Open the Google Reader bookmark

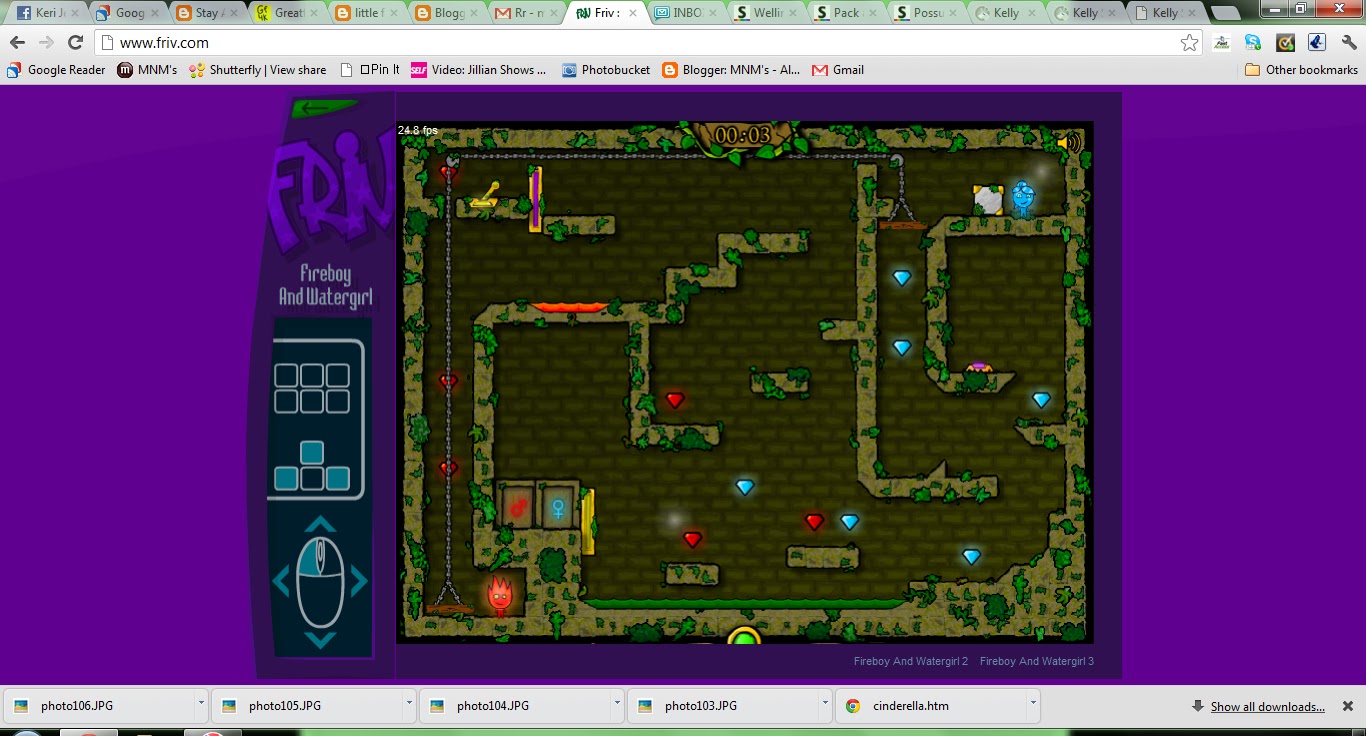[x=56, y=70]
